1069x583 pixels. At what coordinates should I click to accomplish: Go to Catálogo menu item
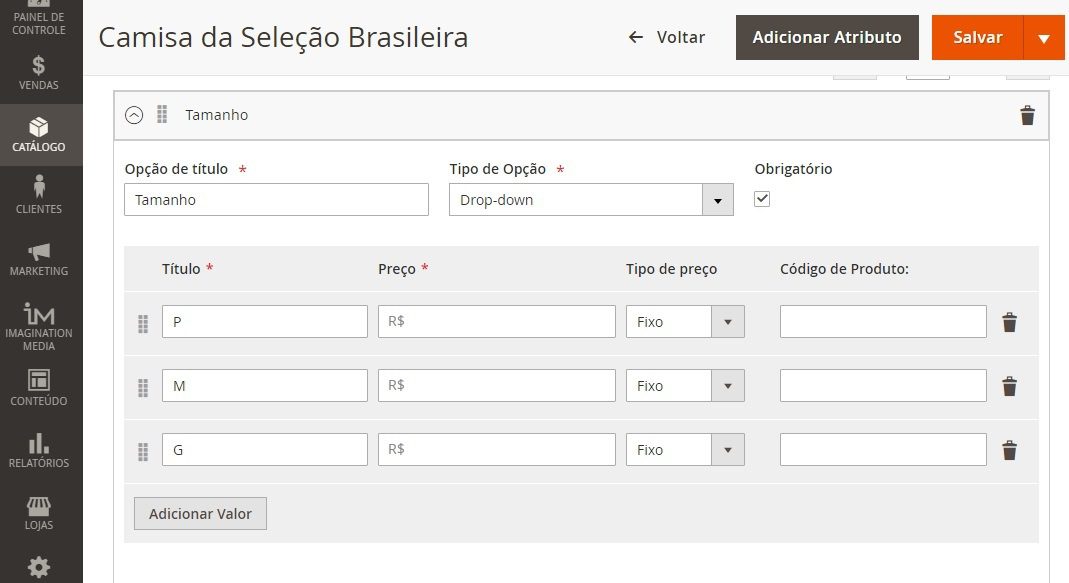tap(39, 135)
